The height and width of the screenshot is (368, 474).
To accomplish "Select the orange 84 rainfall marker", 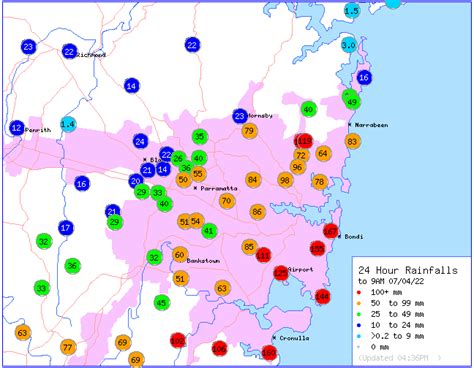I will coord(253,180).
